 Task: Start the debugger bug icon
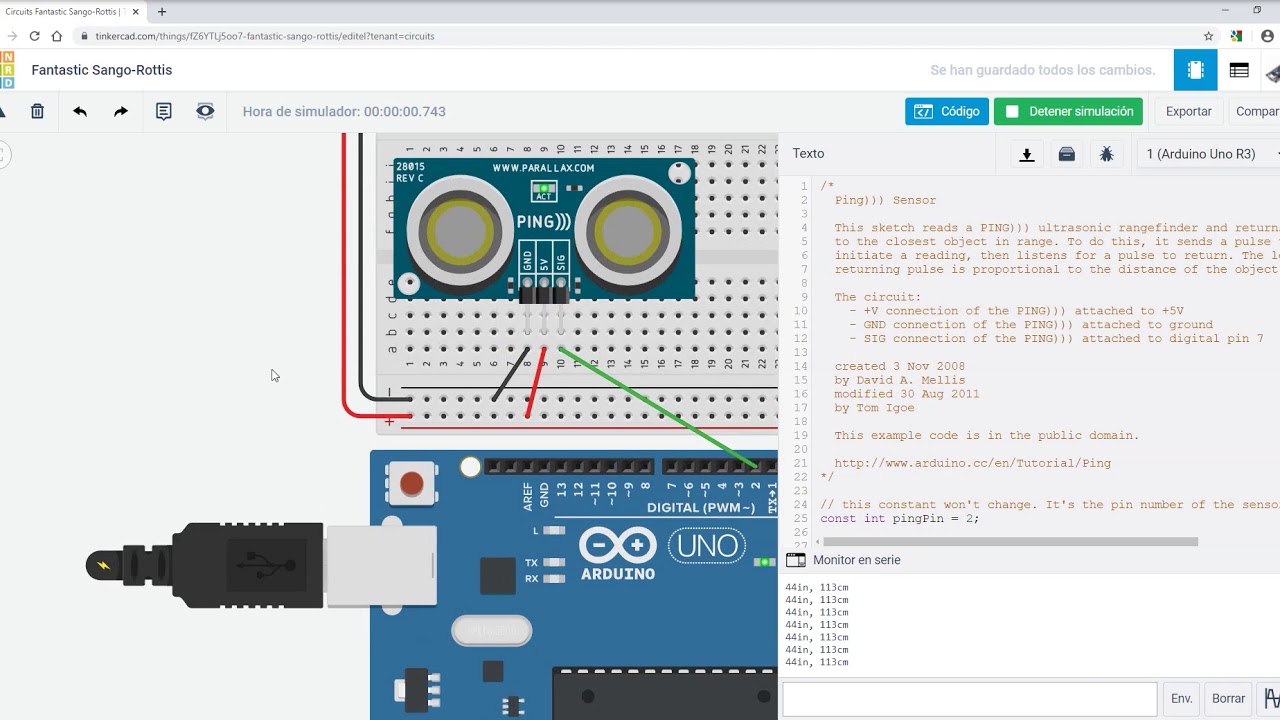[x=1106, y=154]
